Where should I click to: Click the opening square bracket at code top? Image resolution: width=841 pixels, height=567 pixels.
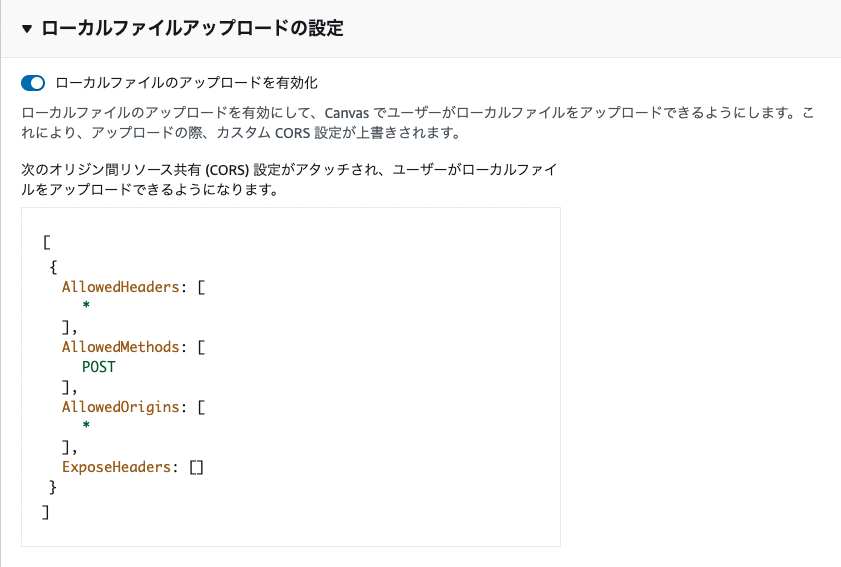point(46,242)
